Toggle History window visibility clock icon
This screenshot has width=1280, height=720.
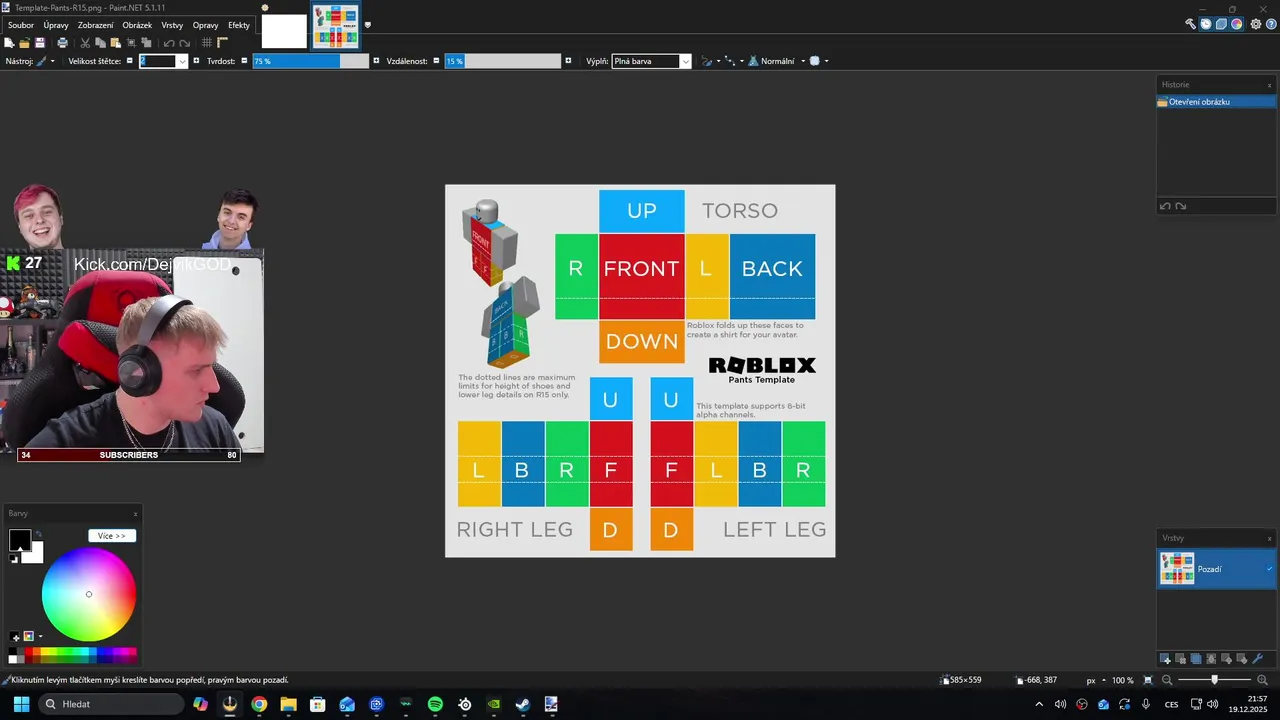(1206, 24)
